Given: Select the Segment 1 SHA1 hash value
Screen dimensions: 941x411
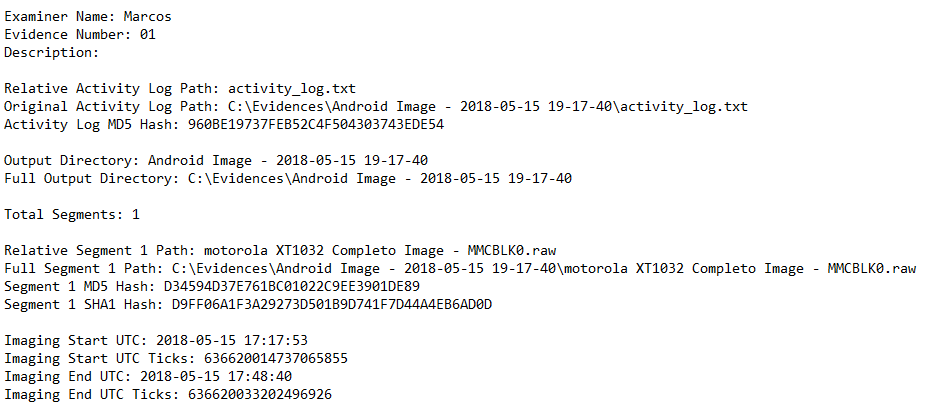Looking at the screenshot, I should (x=331, y=304).
